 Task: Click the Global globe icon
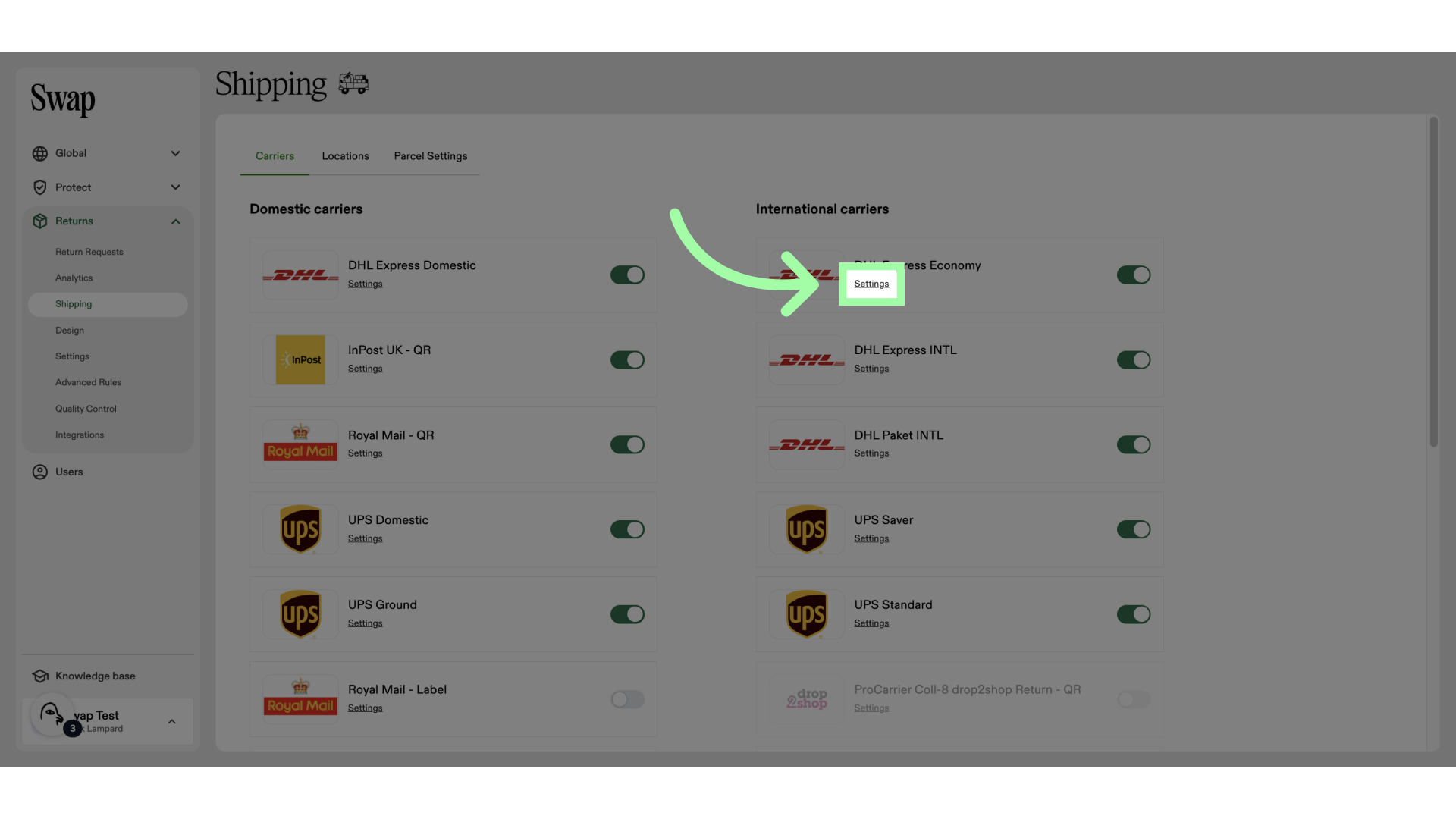pyautogui.click(x=40, y=153)
